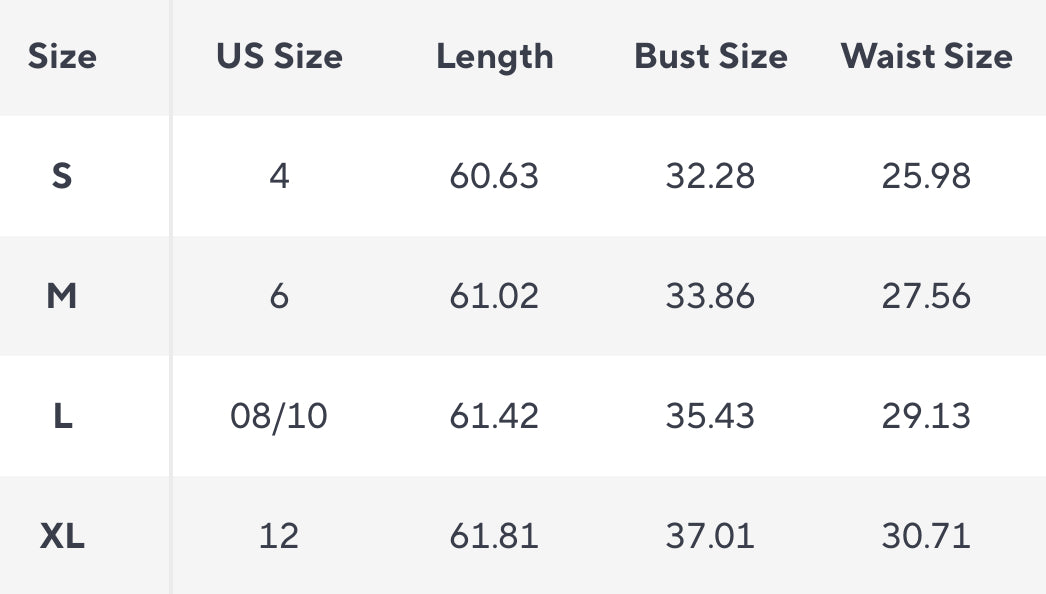Select the L size row label
This screenshot has width=1046, height=594.
coord(62,416)
